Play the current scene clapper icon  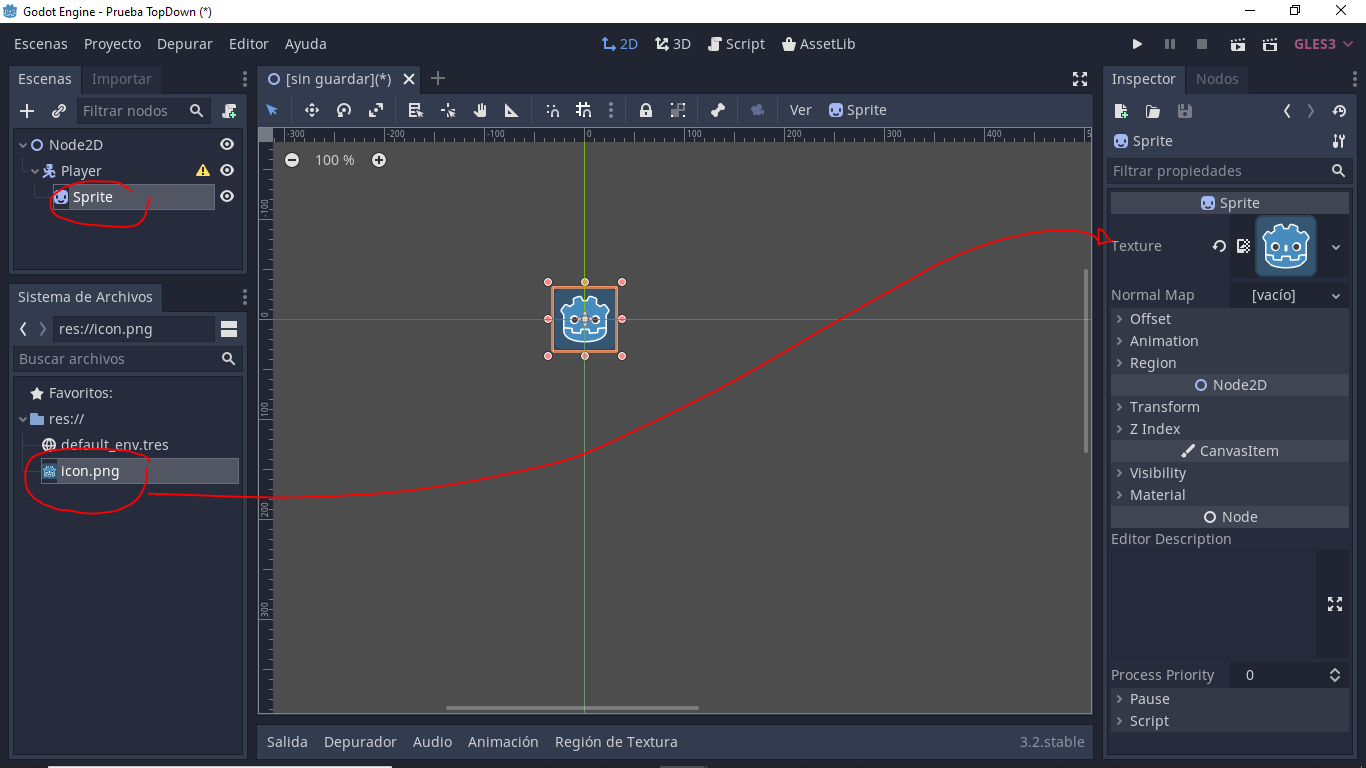(1238, 44)
